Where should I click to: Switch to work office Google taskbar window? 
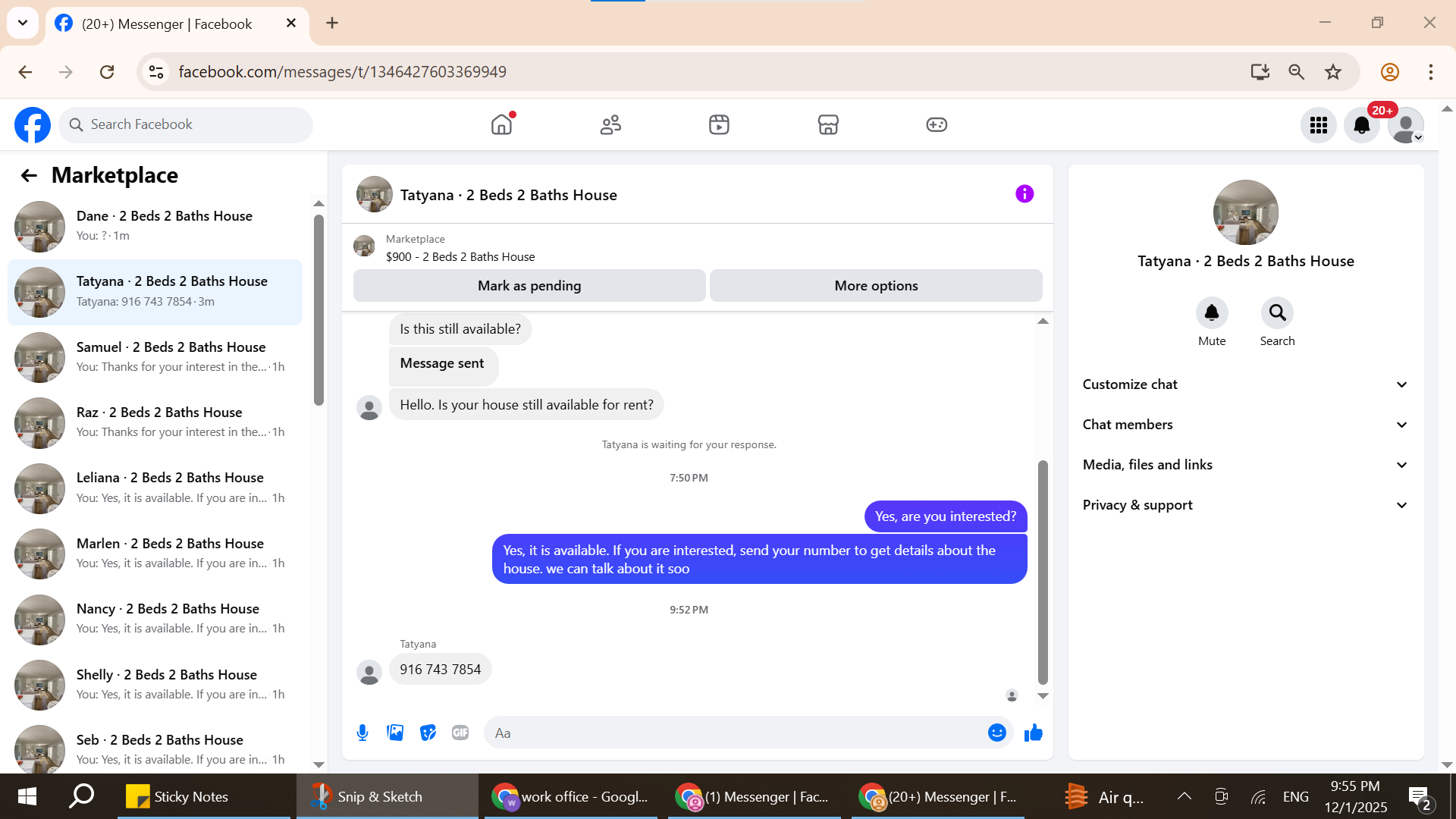571,796
